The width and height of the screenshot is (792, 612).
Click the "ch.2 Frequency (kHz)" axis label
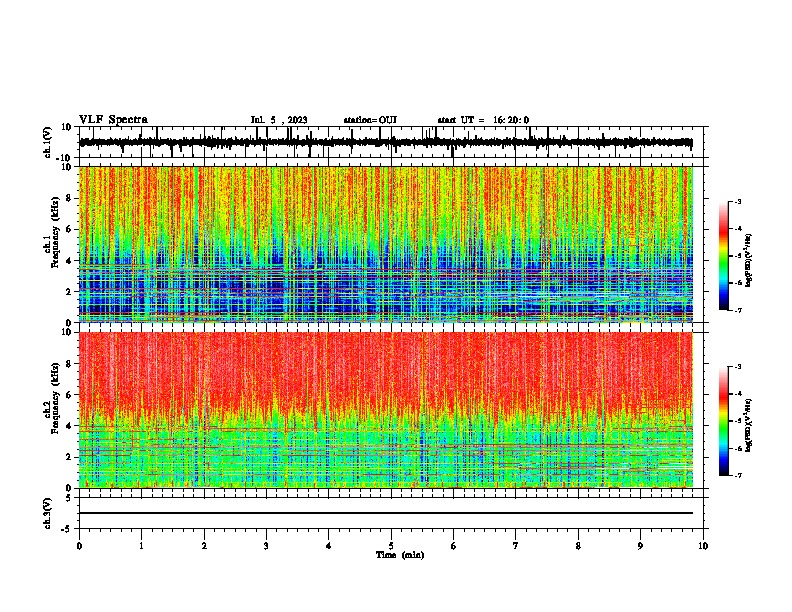tap(52, 398)
